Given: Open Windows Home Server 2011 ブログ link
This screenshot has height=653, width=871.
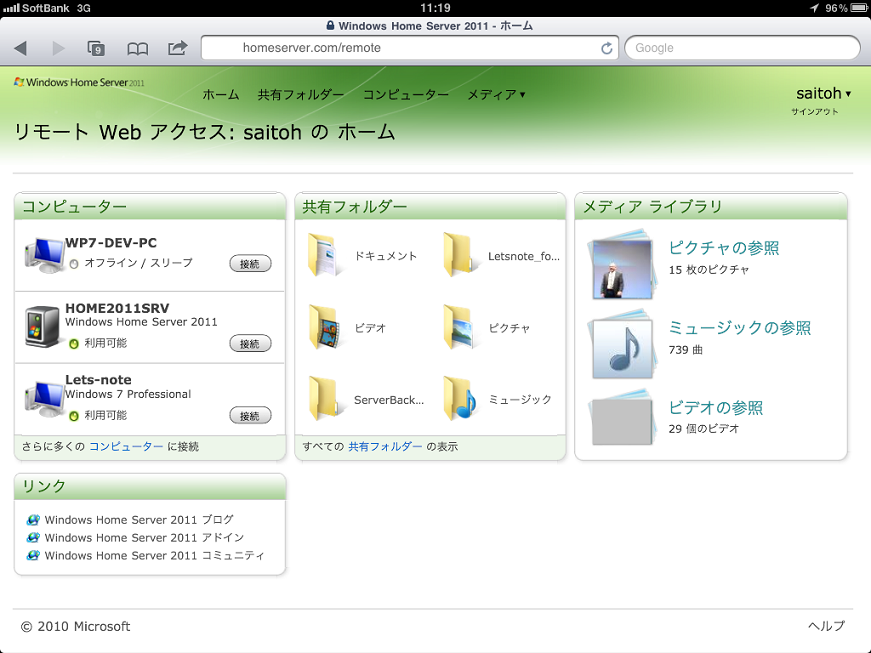Looking at the screenshot, I should pyautogui.click(x=139, y=520).
